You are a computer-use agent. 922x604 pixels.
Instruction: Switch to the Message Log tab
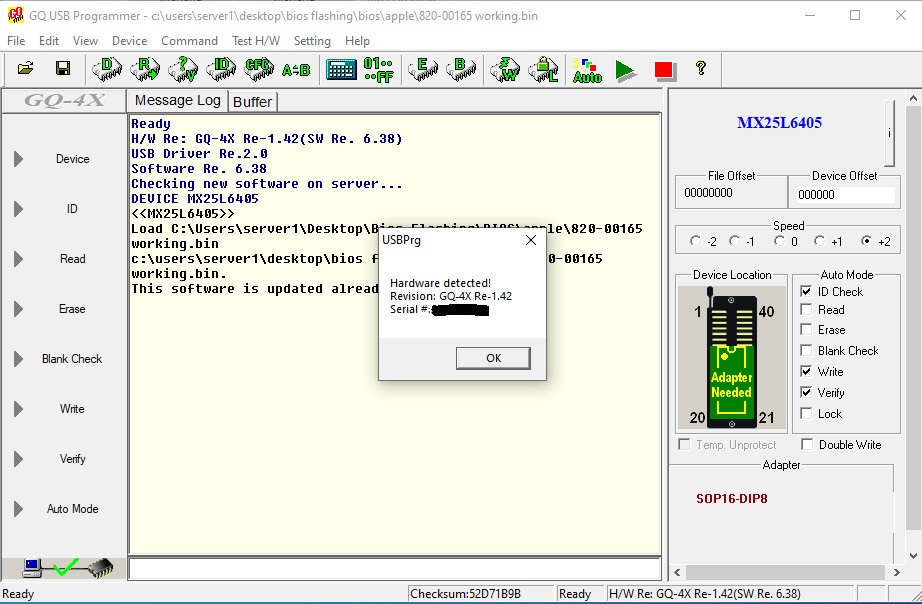(x=178, y=101)
